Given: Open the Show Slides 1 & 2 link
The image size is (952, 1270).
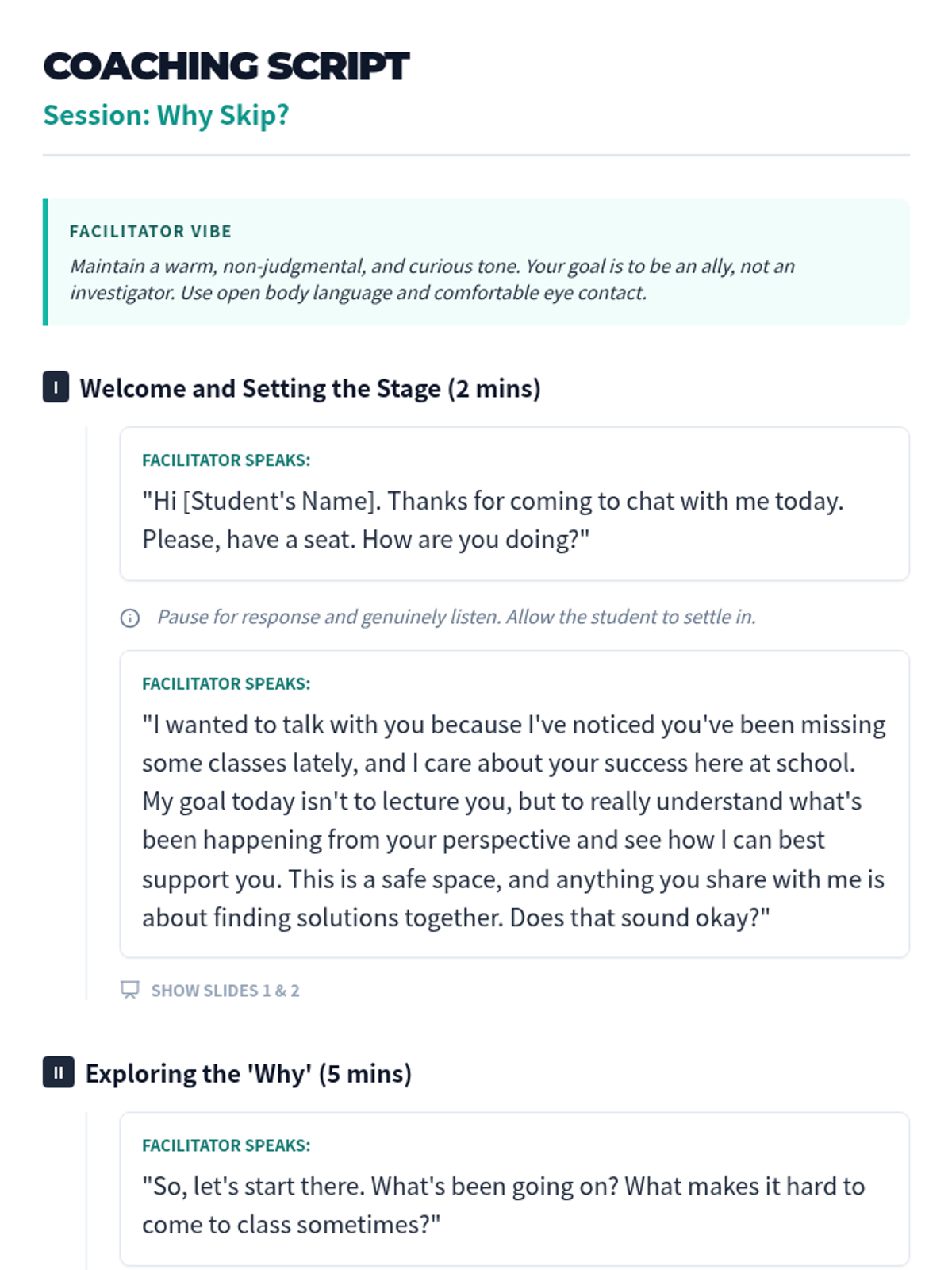Looking at the screenshot, I should (225, 991).
